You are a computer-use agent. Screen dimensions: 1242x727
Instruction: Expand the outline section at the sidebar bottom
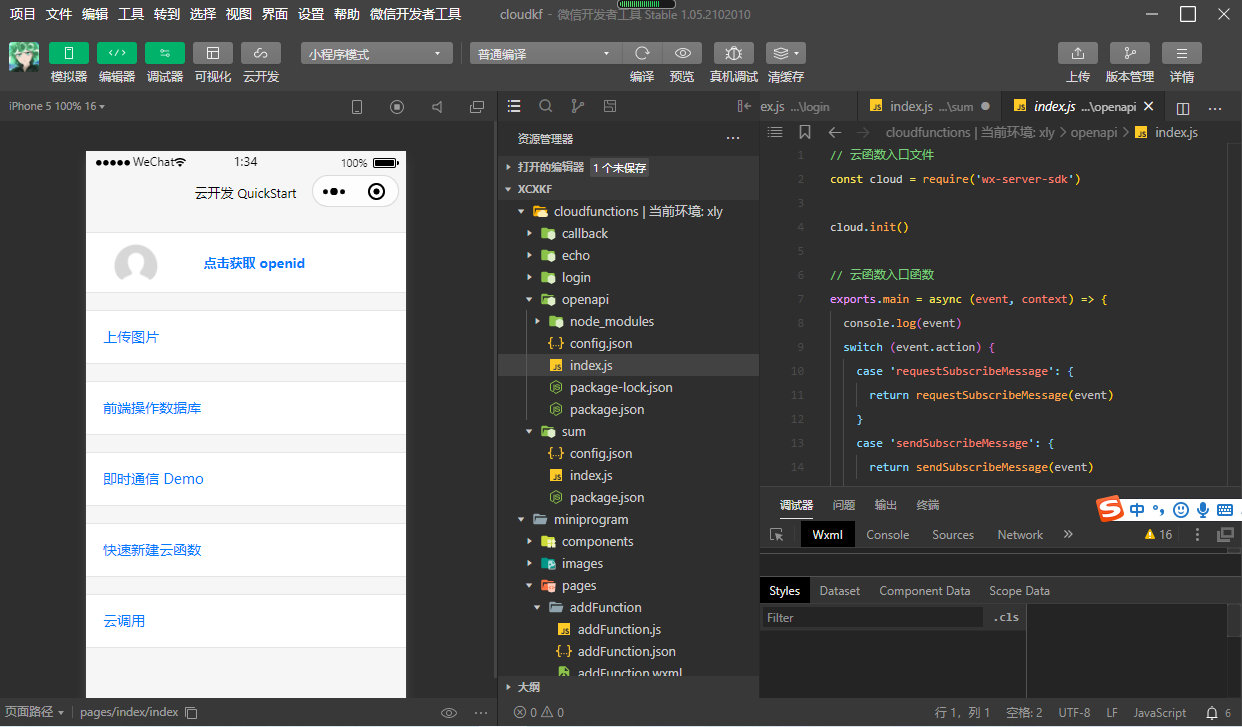[x=508, y=687]
